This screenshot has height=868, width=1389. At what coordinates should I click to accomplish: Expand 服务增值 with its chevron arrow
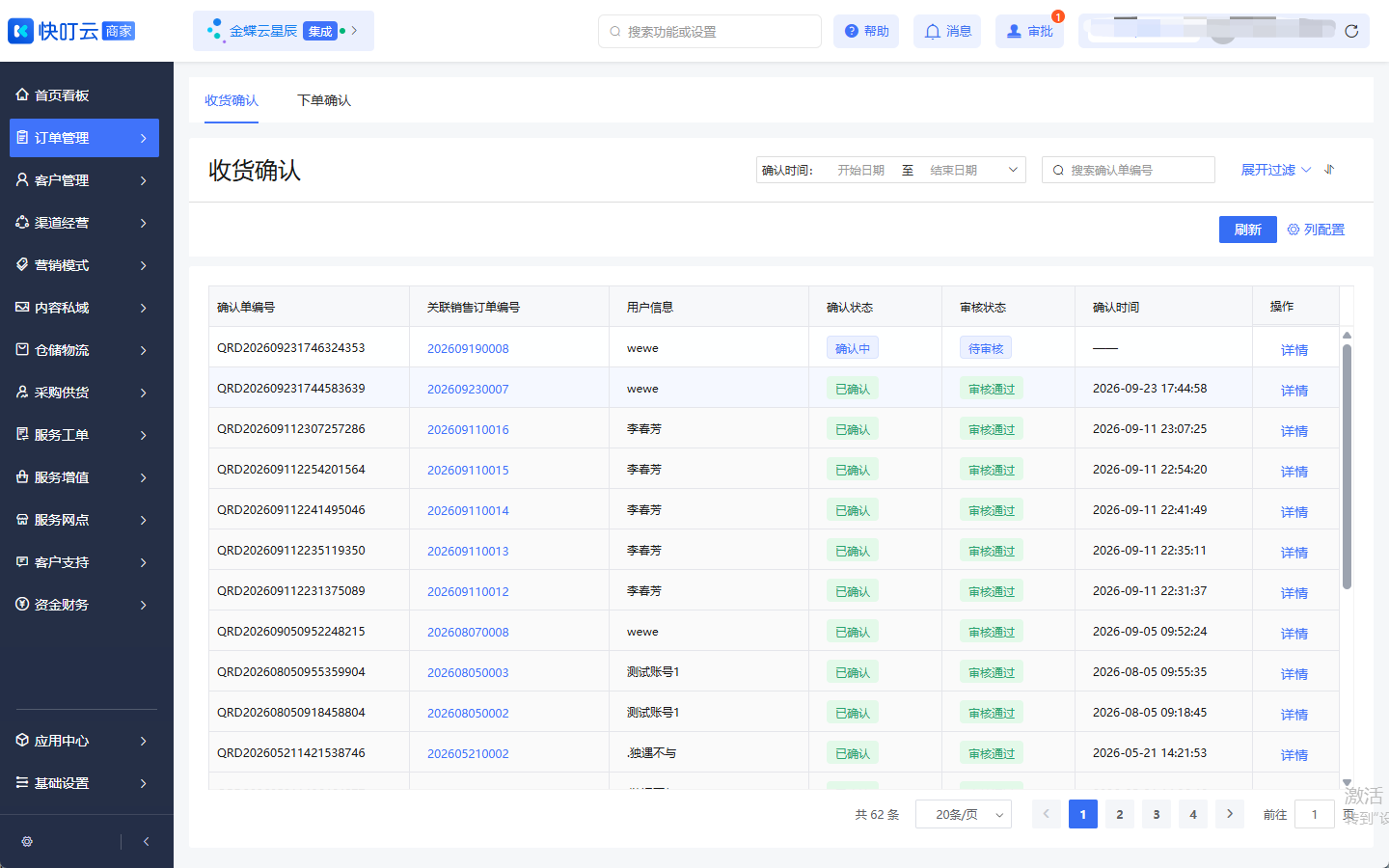144,477
